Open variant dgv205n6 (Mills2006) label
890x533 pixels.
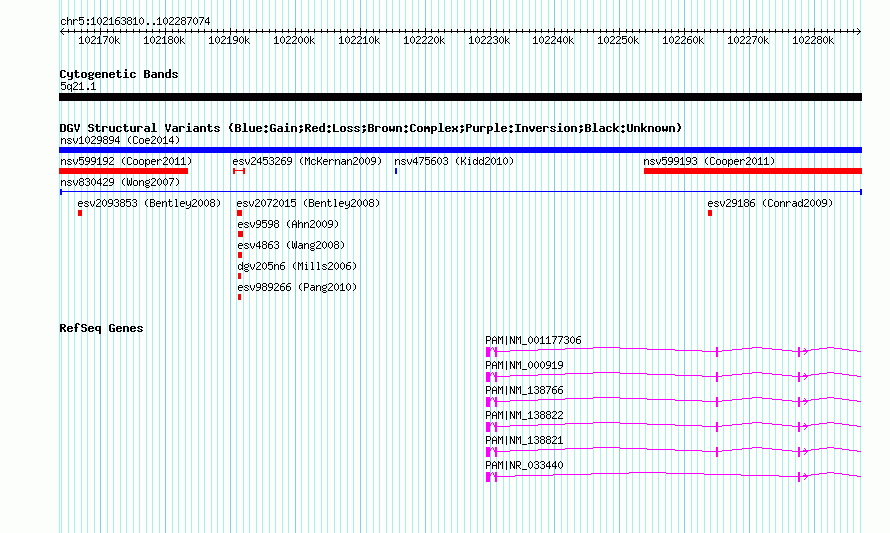coord(297,266)
